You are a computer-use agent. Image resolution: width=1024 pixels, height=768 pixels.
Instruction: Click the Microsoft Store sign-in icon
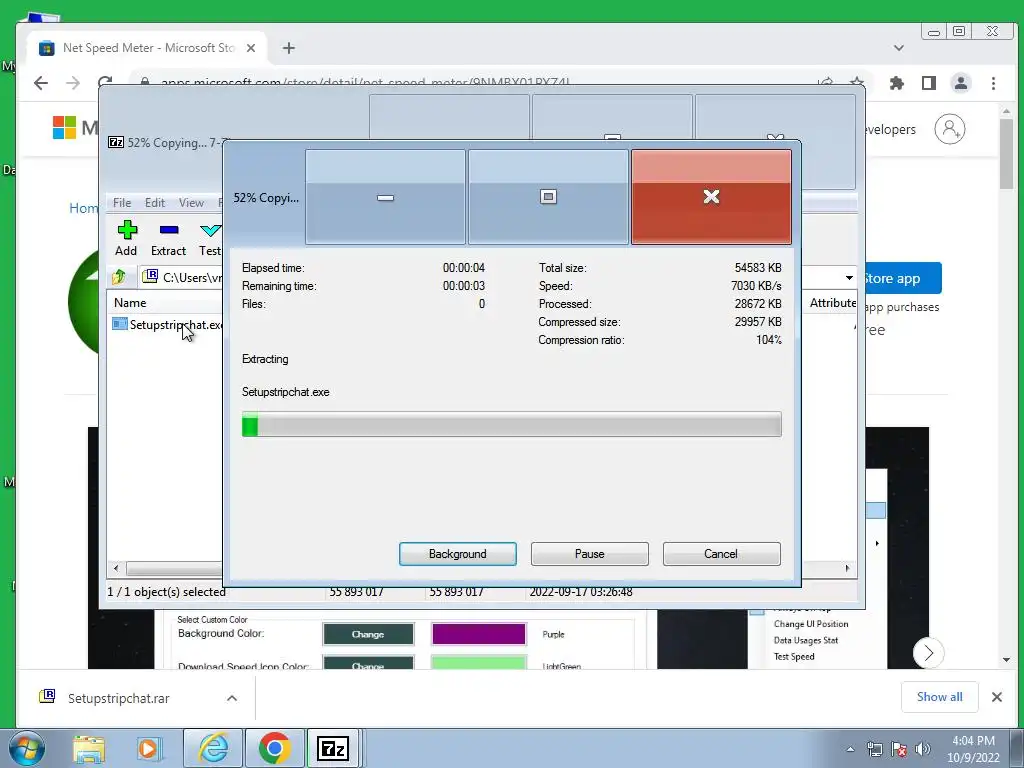[x=950, y=129]
